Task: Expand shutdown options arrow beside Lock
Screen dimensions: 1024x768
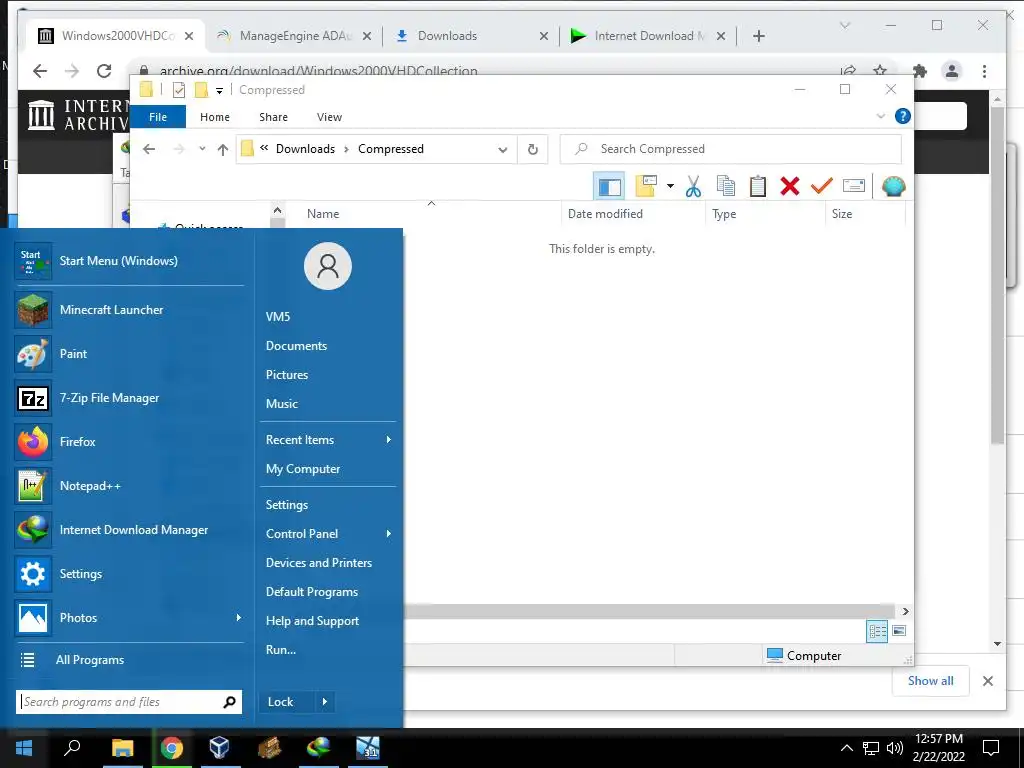Action: tap(325, 702)
